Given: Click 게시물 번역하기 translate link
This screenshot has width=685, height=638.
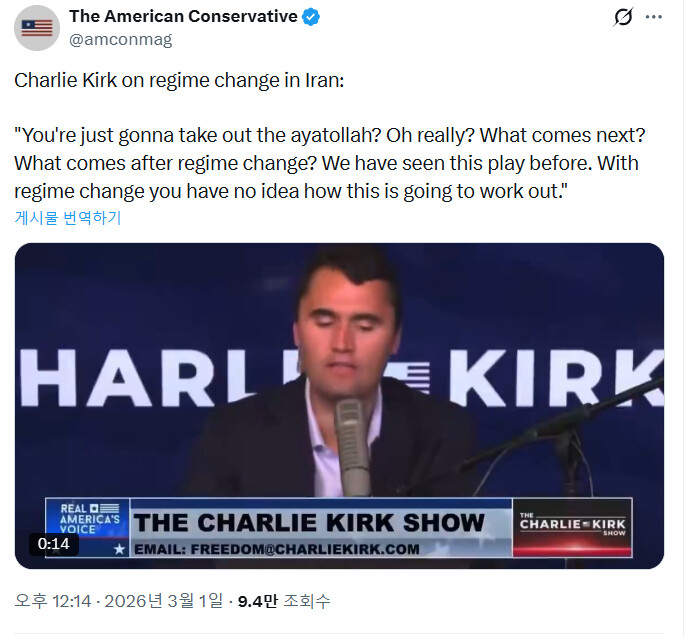Looking at the screenshot, I should coord(68,217).
